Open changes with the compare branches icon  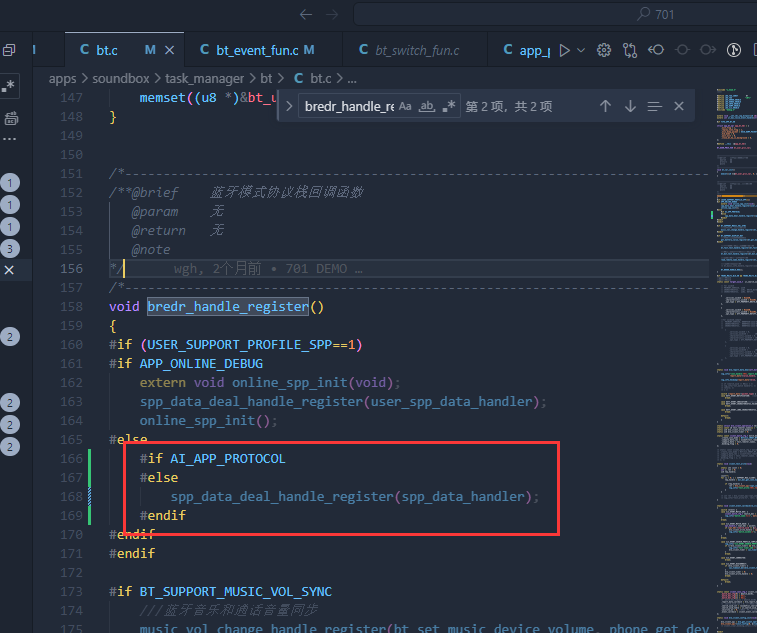630,50
